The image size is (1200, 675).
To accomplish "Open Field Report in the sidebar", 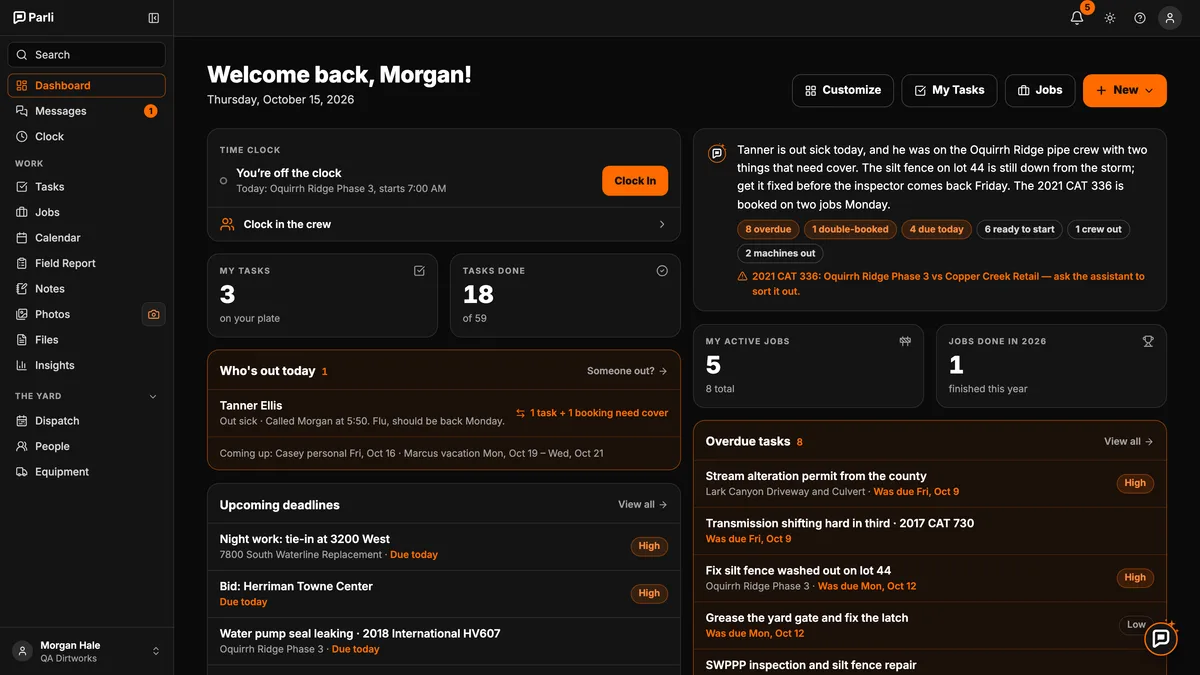I will [87, 263].
